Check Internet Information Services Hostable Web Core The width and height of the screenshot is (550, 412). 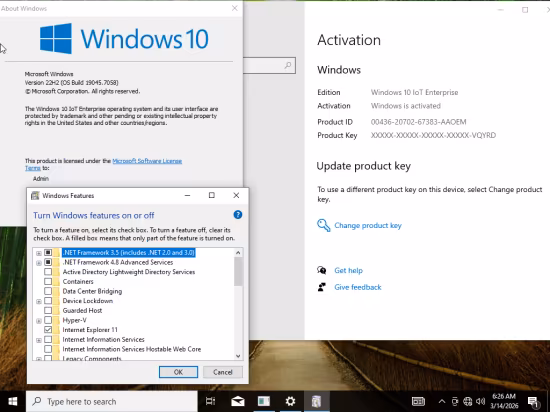48,349
